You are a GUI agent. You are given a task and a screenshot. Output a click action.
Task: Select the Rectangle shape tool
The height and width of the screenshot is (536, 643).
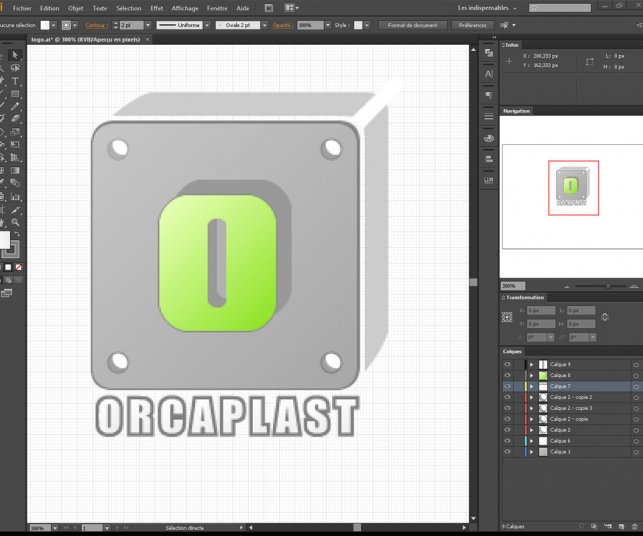(x=15, y=94)
